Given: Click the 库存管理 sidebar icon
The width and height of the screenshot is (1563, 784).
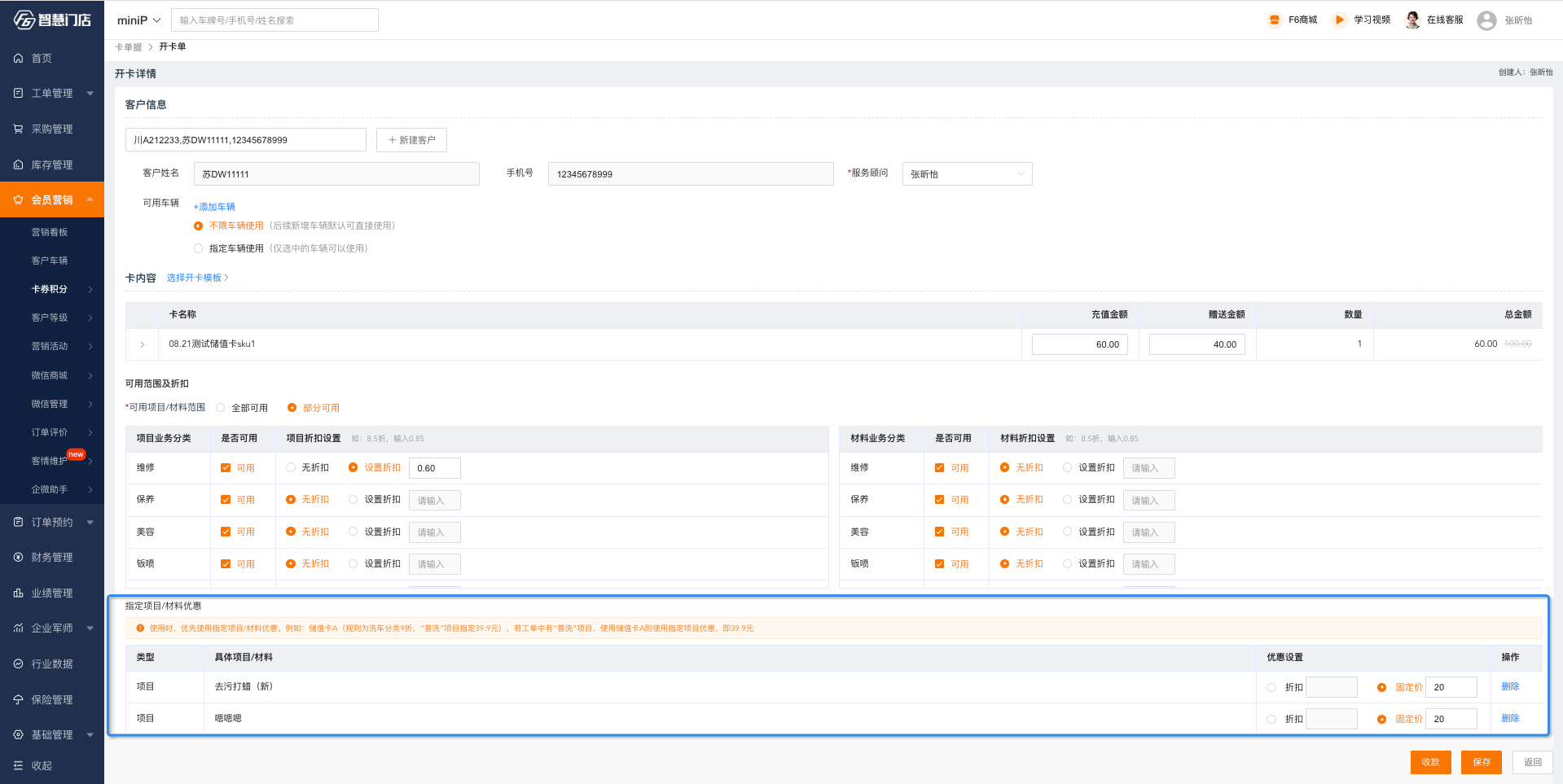Looking at the screenshot, I should [18, 164].
